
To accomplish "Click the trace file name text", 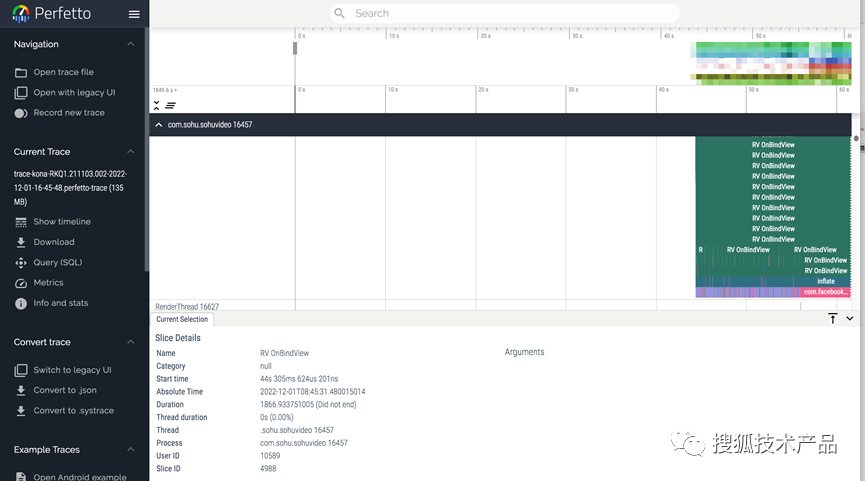I will 70,188.
